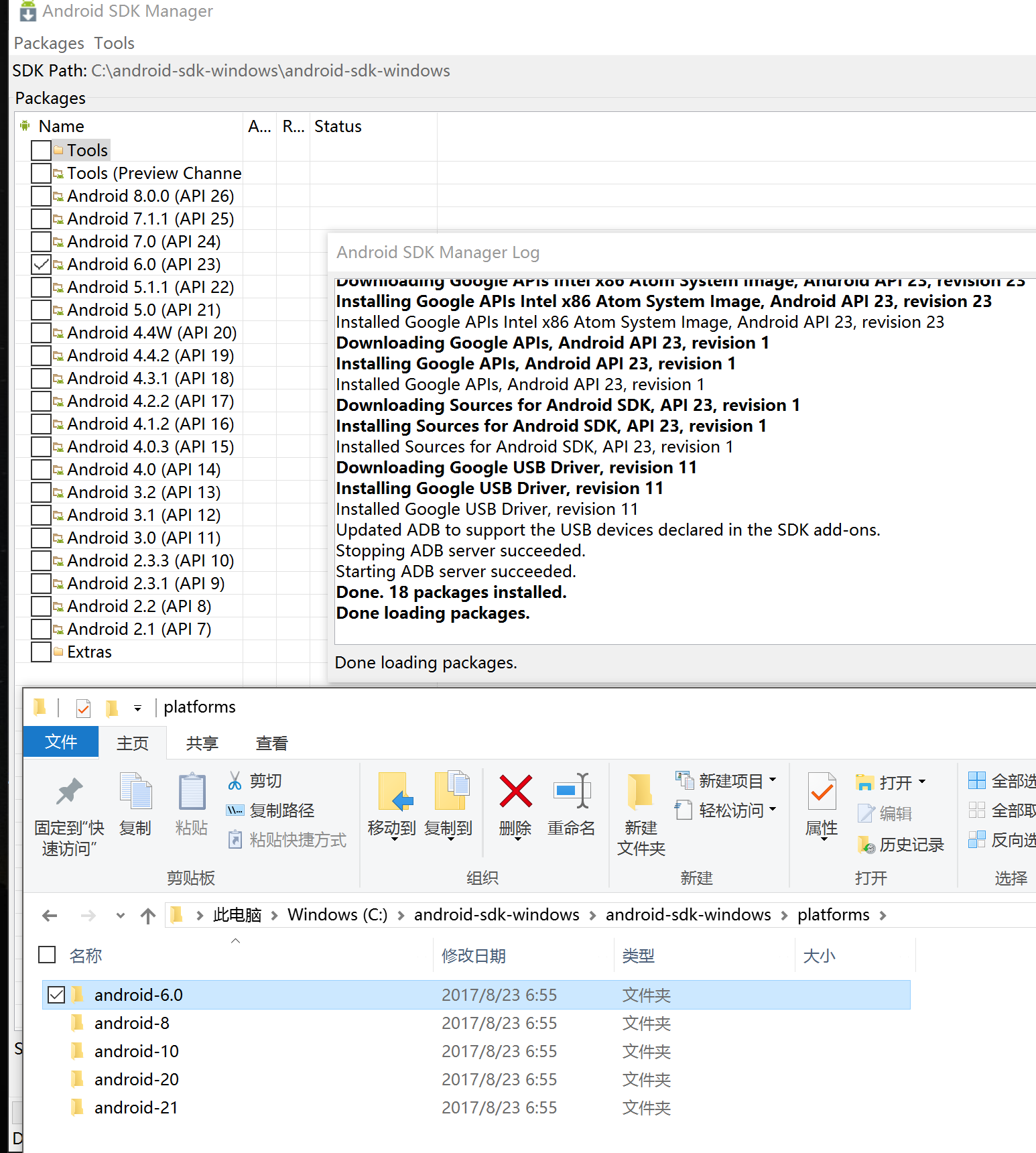Click the Extras row in packages list
Viewport: 1036px width, 1153px height.
[90, 652]
